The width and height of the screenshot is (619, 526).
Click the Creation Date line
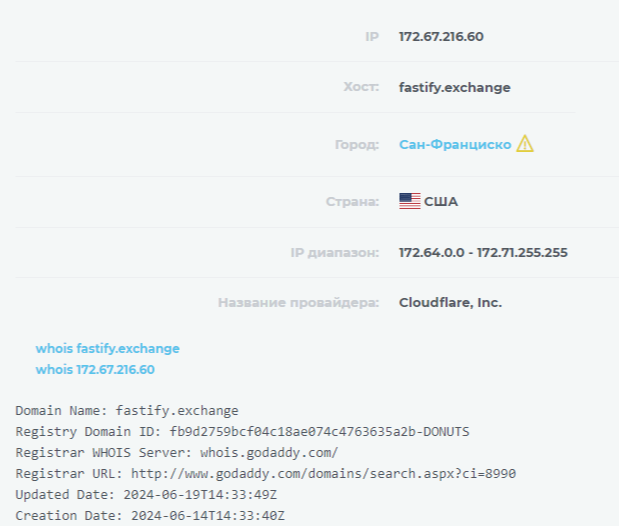point(150,515)
